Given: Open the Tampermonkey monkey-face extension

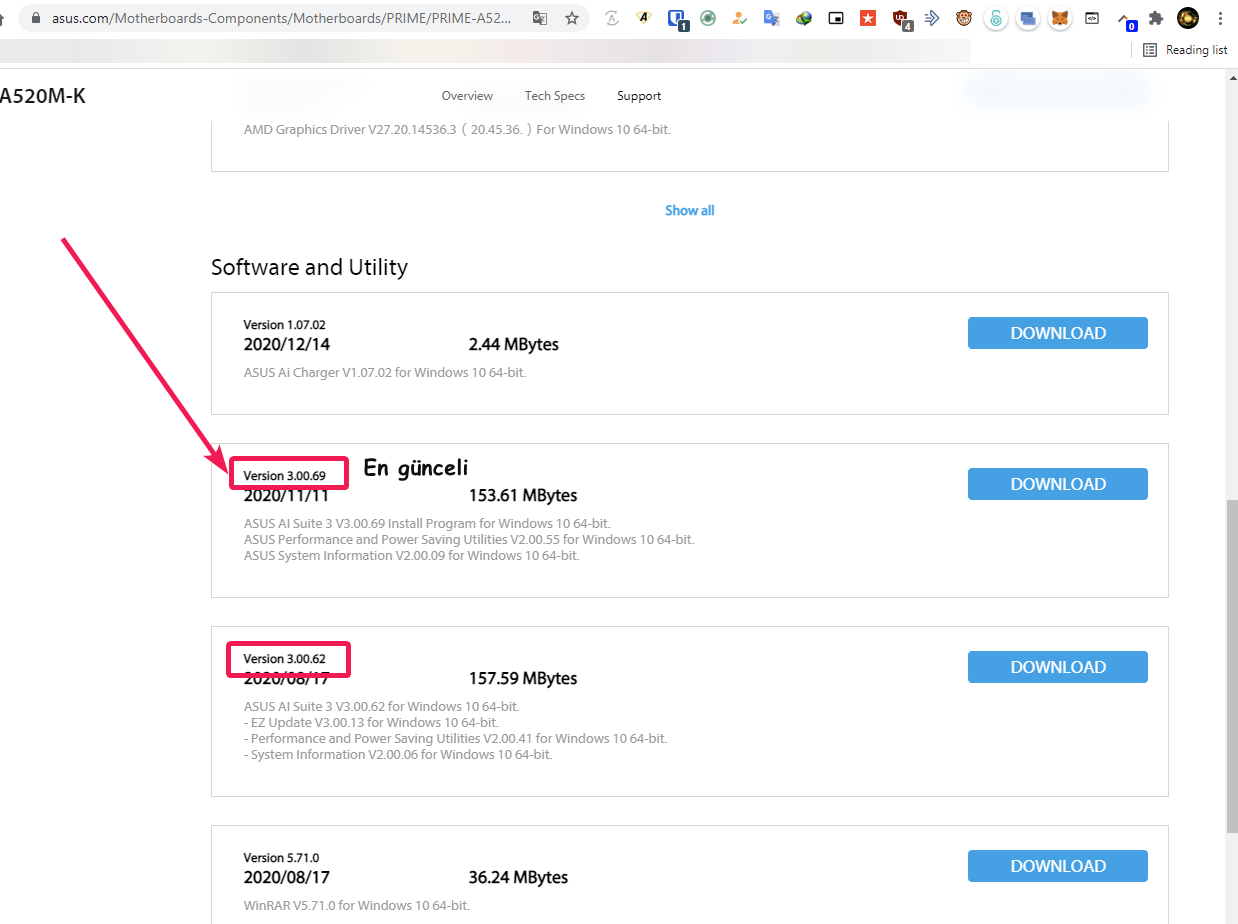Looking at the screenshot, I should point(964,18).
